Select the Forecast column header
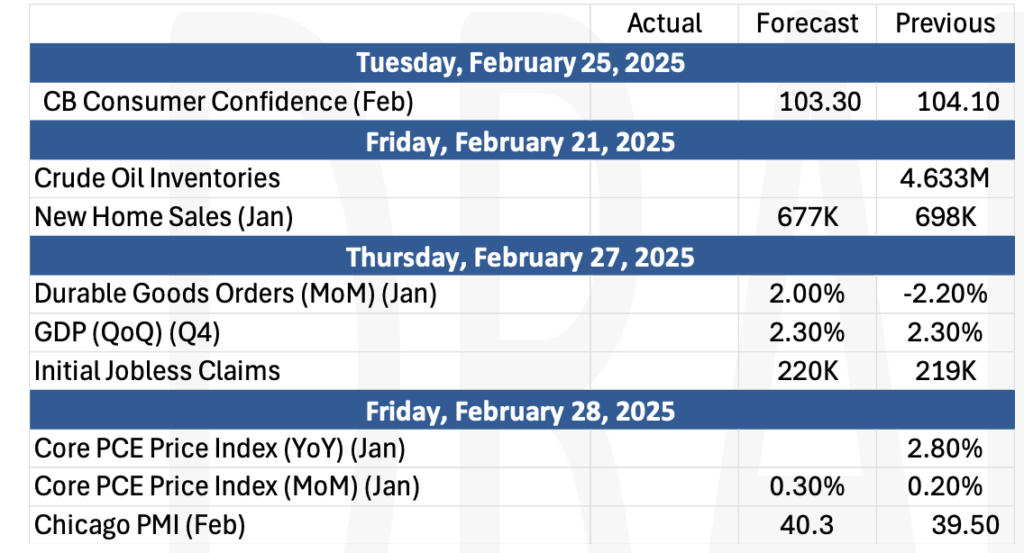The height and width of the screenshot is (553, 1024). (807, 24)
